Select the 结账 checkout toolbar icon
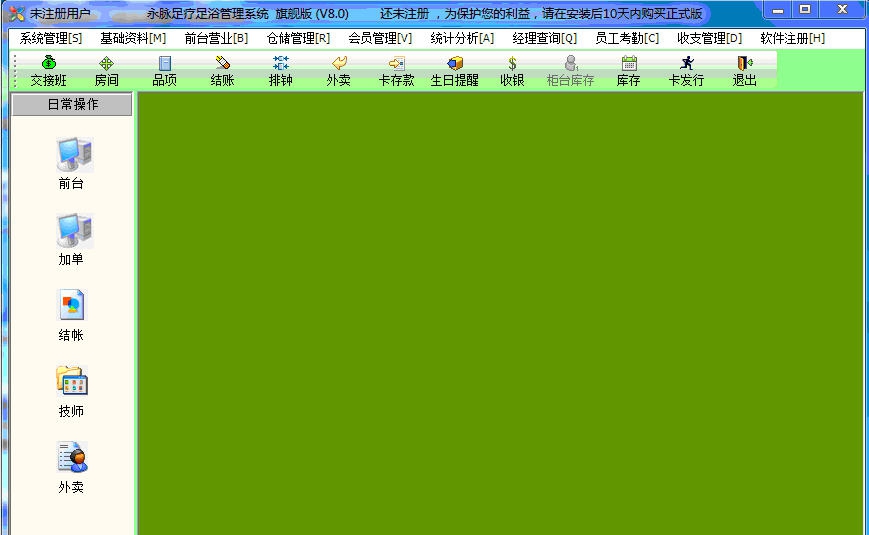 tap(222, 71)
